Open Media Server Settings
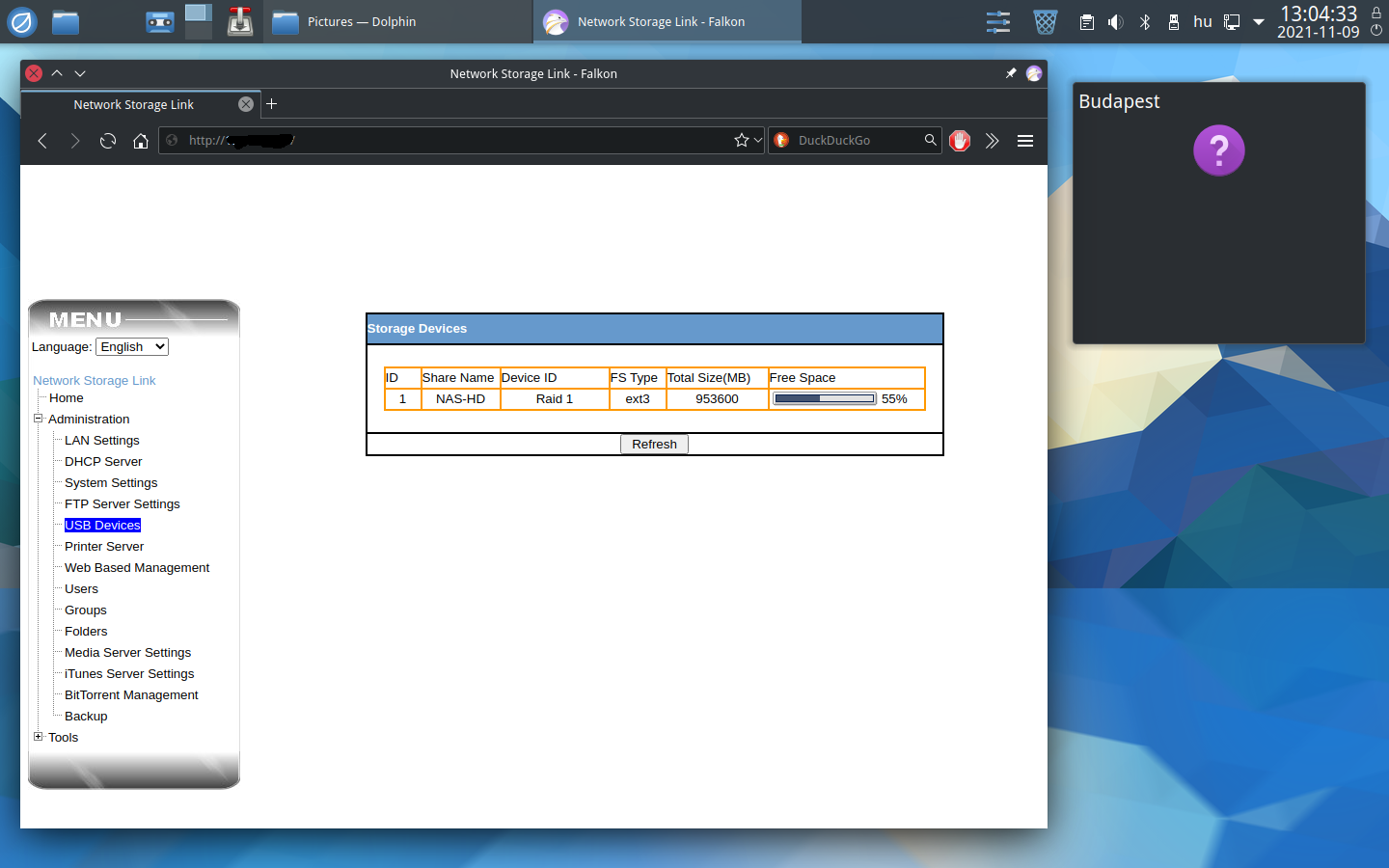This screenshot has width=1389, height=868. point(128,653)
